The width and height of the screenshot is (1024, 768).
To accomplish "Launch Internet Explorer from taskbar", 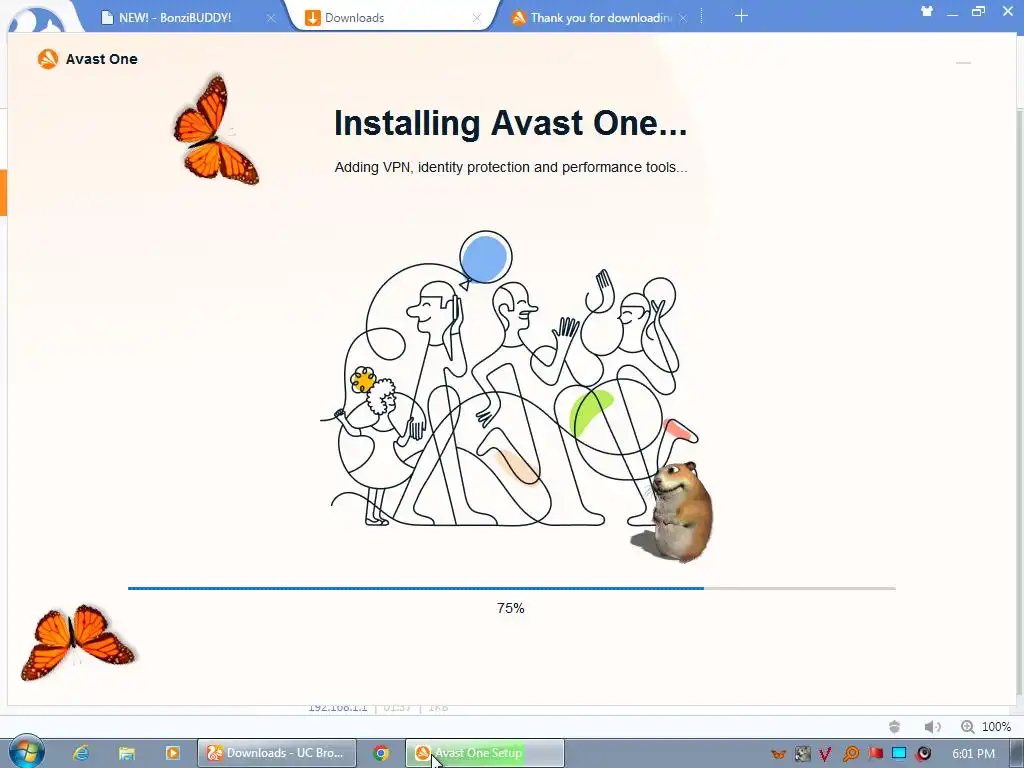I will pos(81,753).
